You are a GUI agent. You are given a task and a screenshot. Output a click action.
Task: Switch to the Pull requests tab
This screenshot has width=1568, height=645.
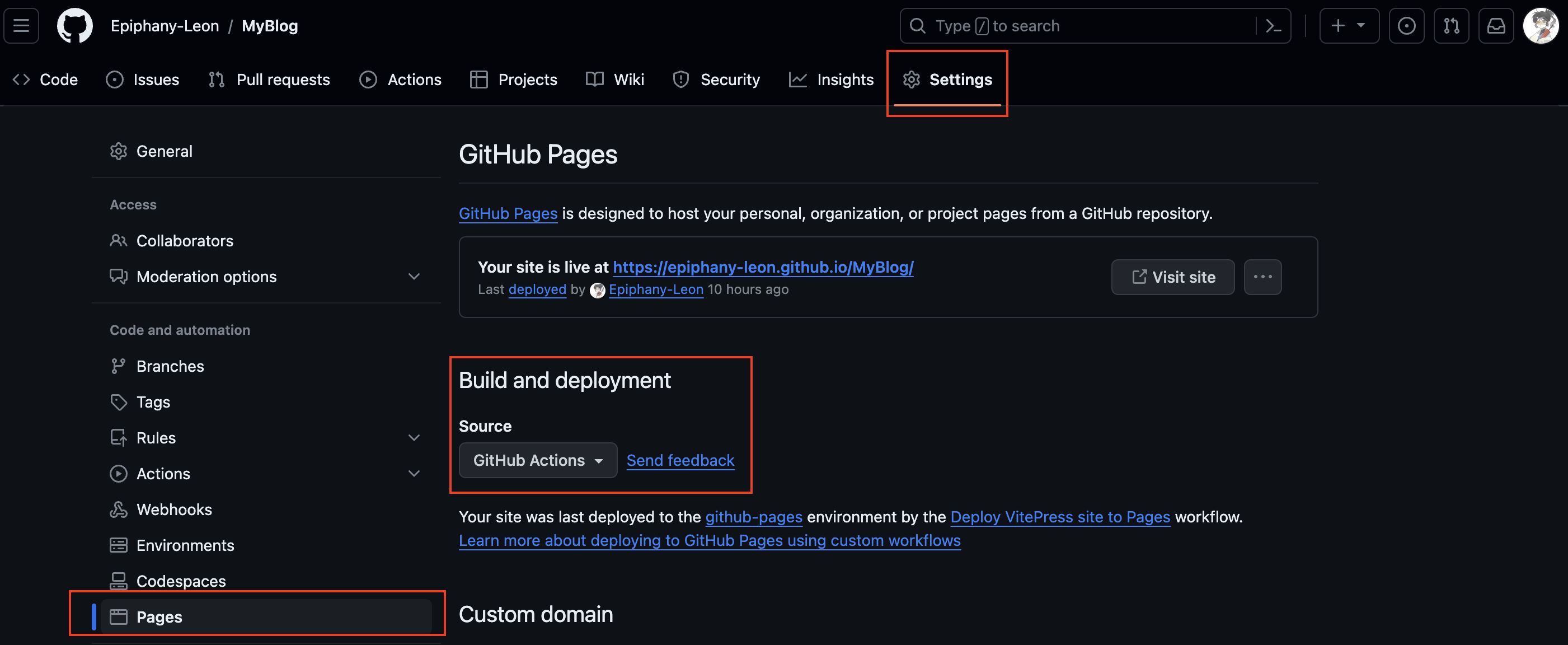coord(269,80)
